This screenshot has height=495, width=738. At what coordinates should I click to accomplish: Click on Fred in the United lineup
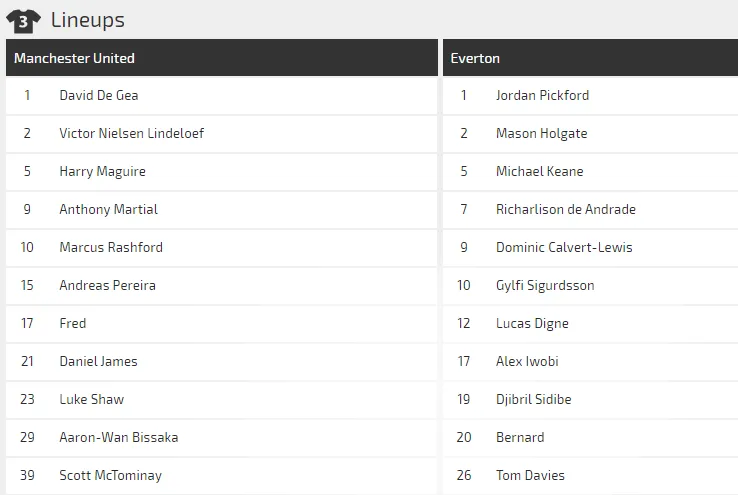pyautogui.click(x=73, y=324)
